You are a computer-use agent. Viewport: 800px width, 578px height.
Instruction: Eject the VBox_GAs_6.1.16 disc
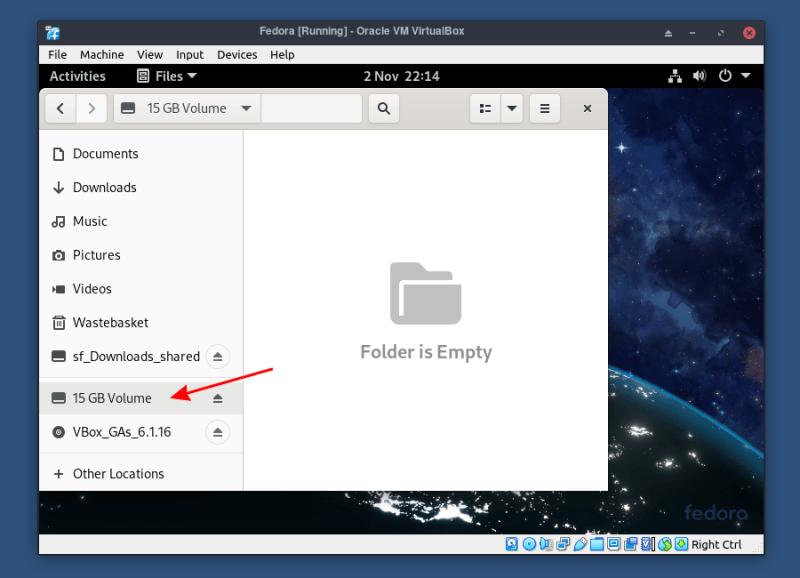[x=218, y=432]
